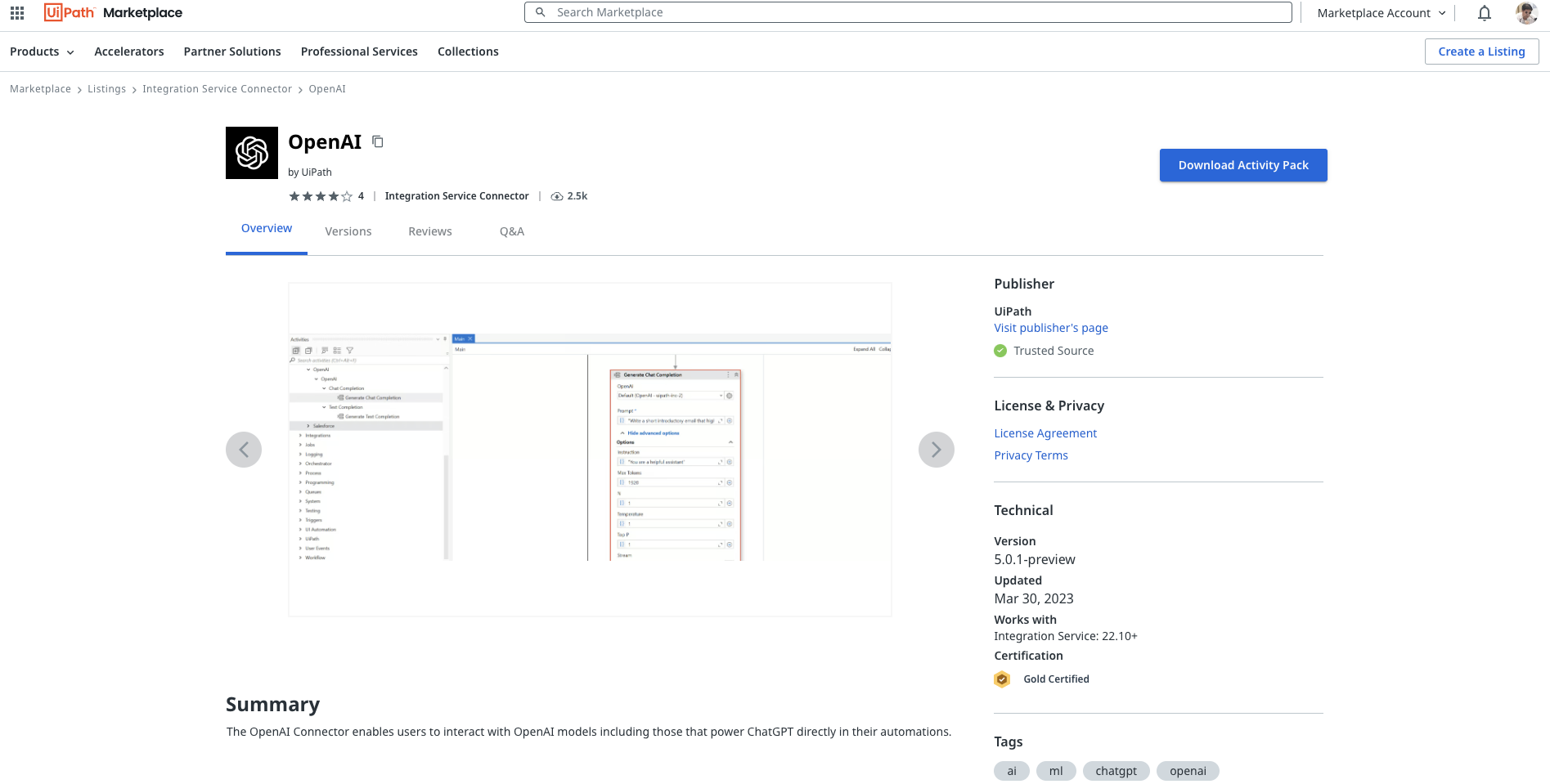Click the 'by UiPath' publisher text
The image size is (1550, 784).
(310, 172)
